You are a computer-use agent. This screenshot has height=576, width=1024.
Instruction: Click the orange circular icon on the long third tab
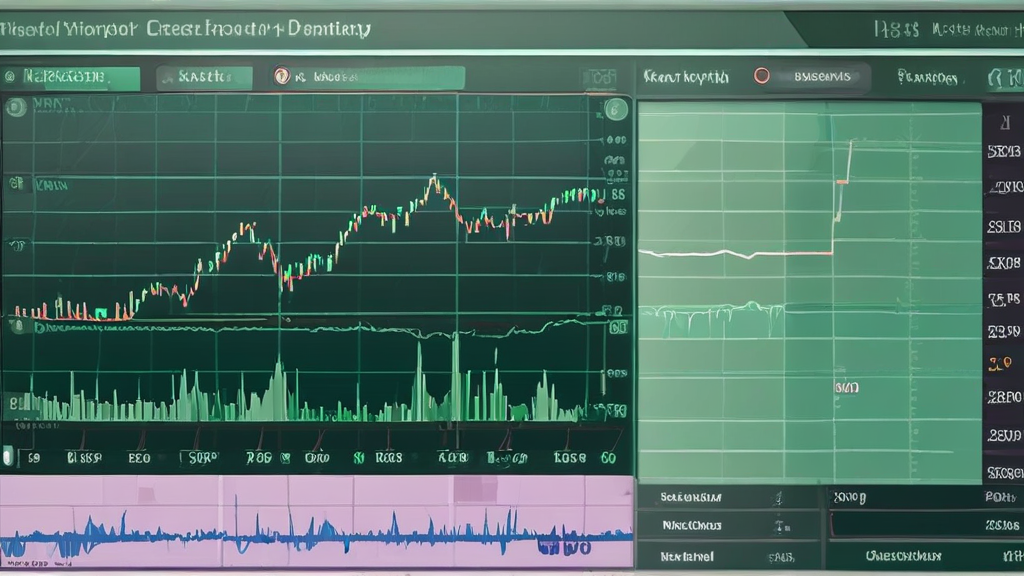(x=281, y=76)
